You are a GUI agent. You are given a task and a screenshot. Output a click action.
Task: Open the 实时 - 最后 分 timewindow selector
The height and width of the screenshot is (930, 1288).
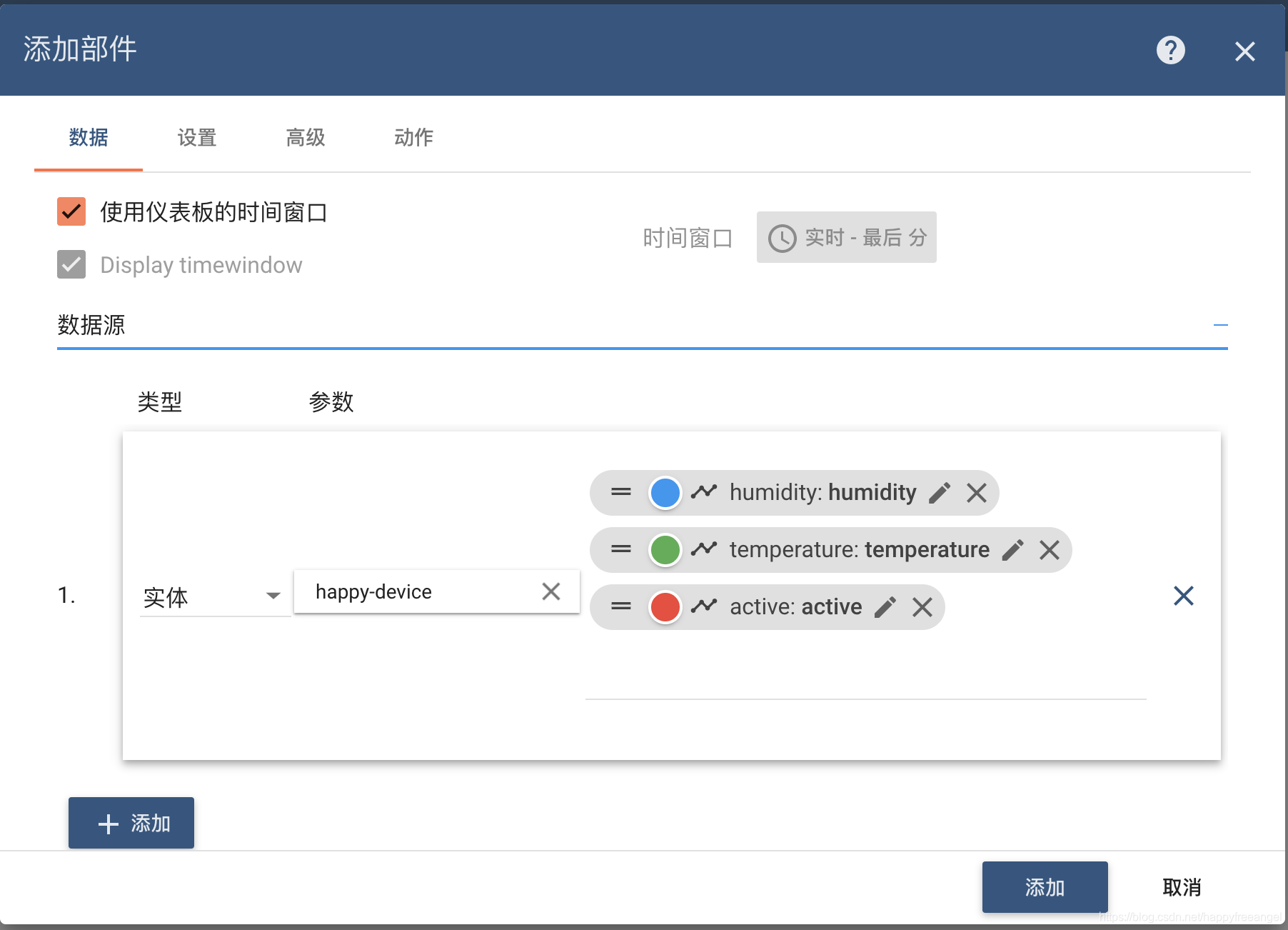[847, 237]
